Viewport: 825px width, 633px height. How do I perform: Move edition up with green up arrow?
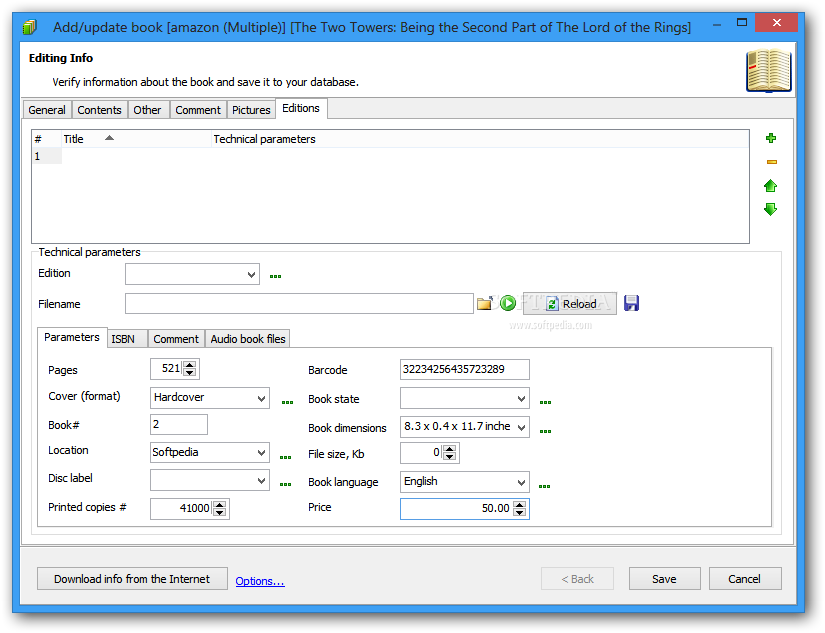pos(770,185)
